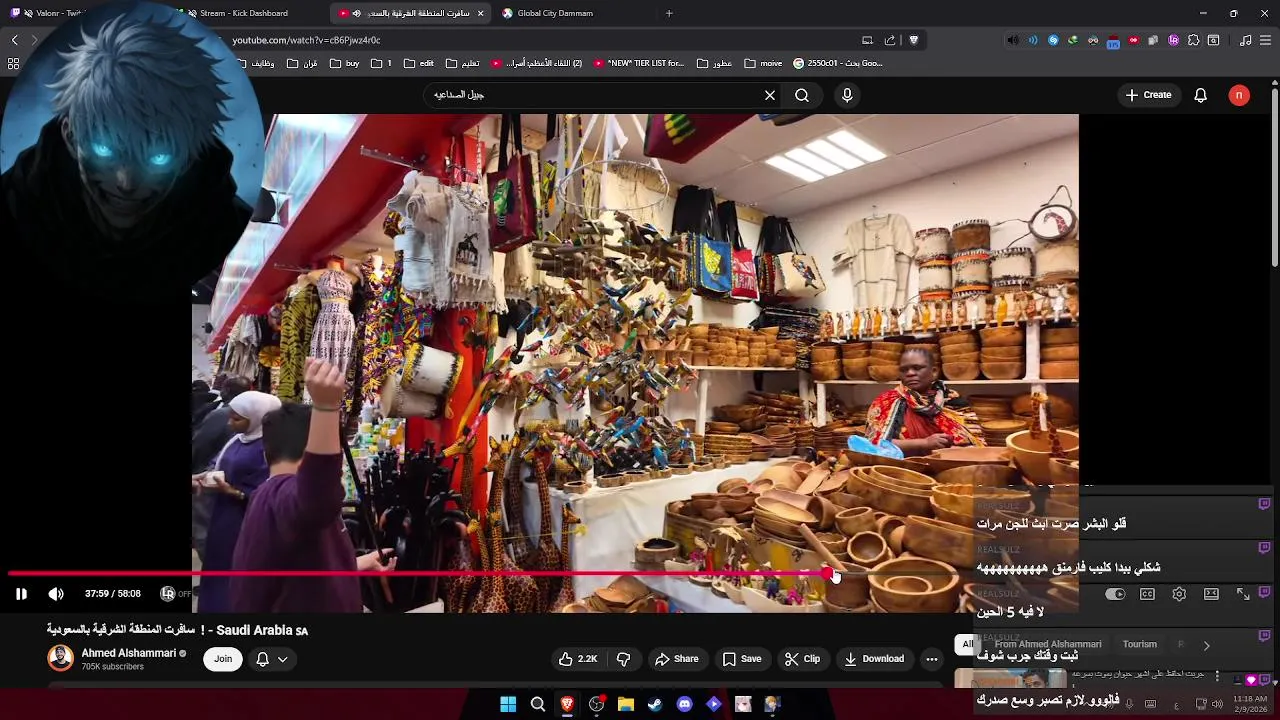Clear the YouTube search field
This screenshot has height=720, width=1280.
point(770,95)
